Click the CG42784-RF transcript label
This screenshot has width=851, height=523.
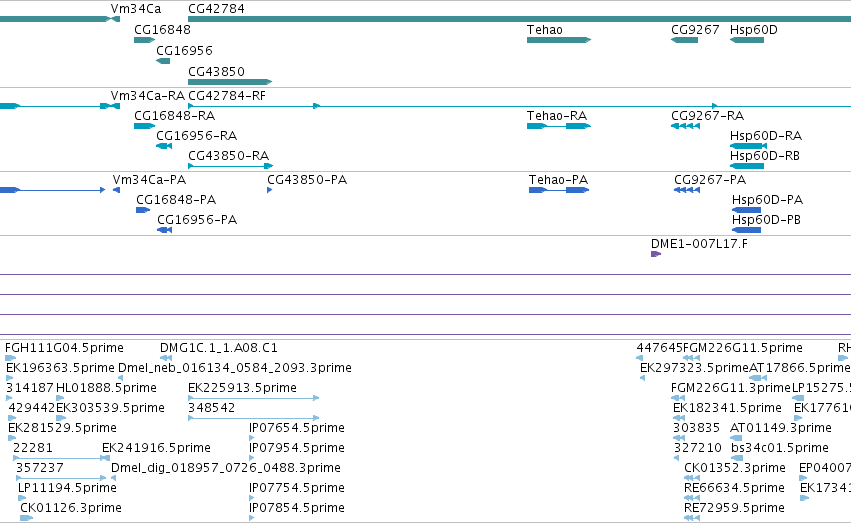(x=227, y=96)
